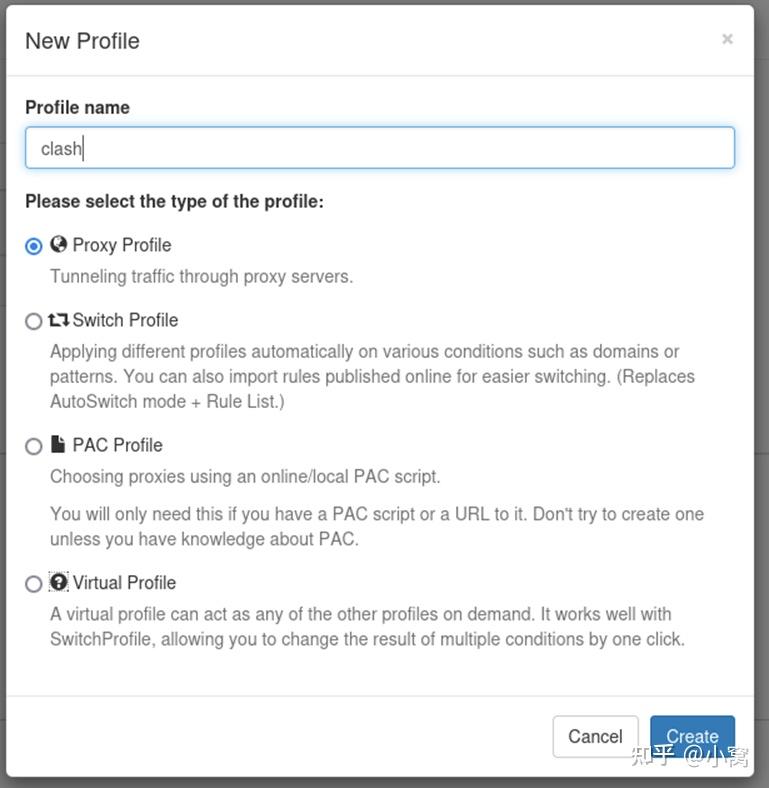Click the "PAC Profile" text label
Viewport: 769px width, 788px height.
117,445
